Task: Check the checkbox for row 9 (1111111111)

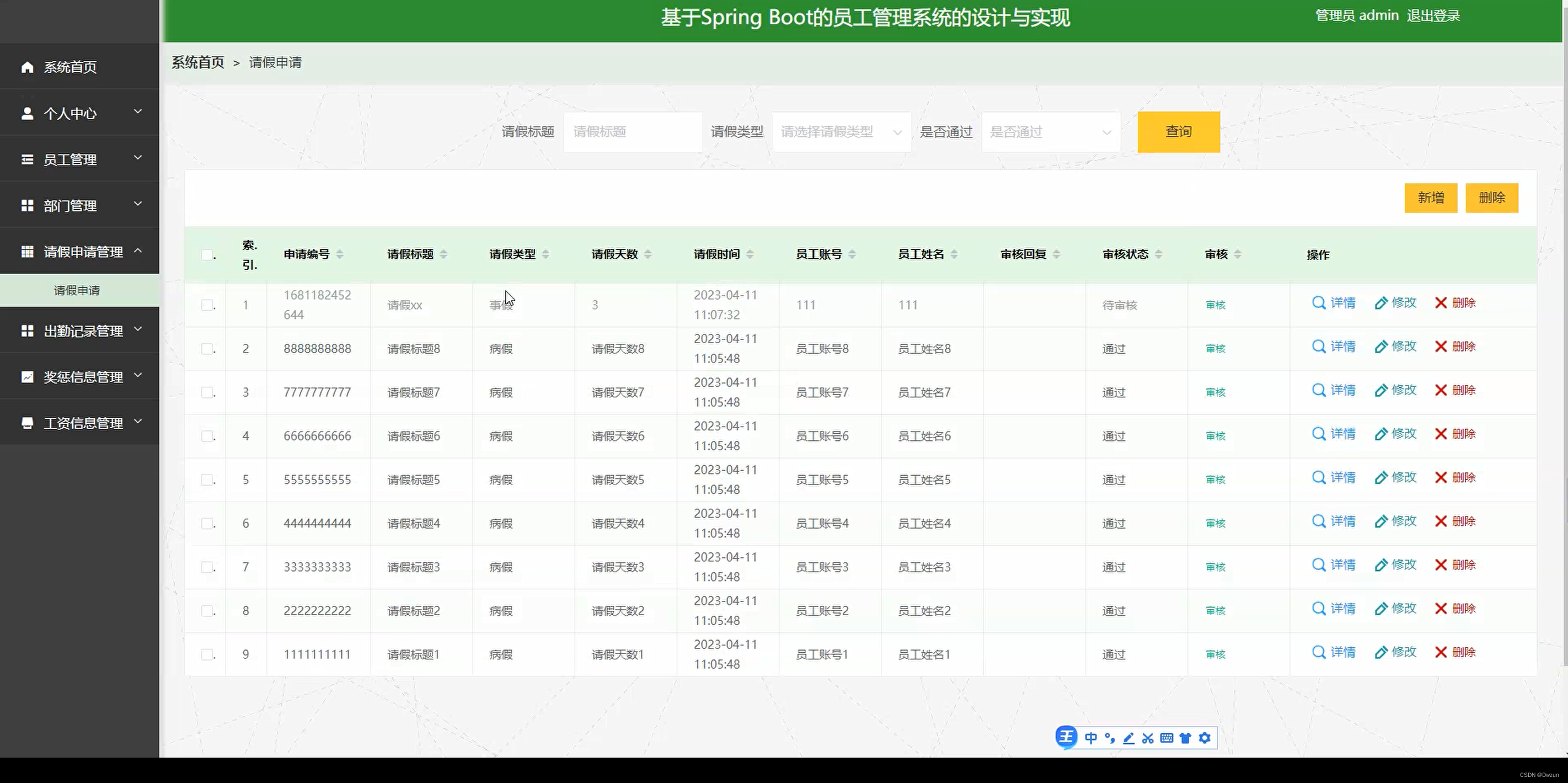Action: (x=207, y=654)
